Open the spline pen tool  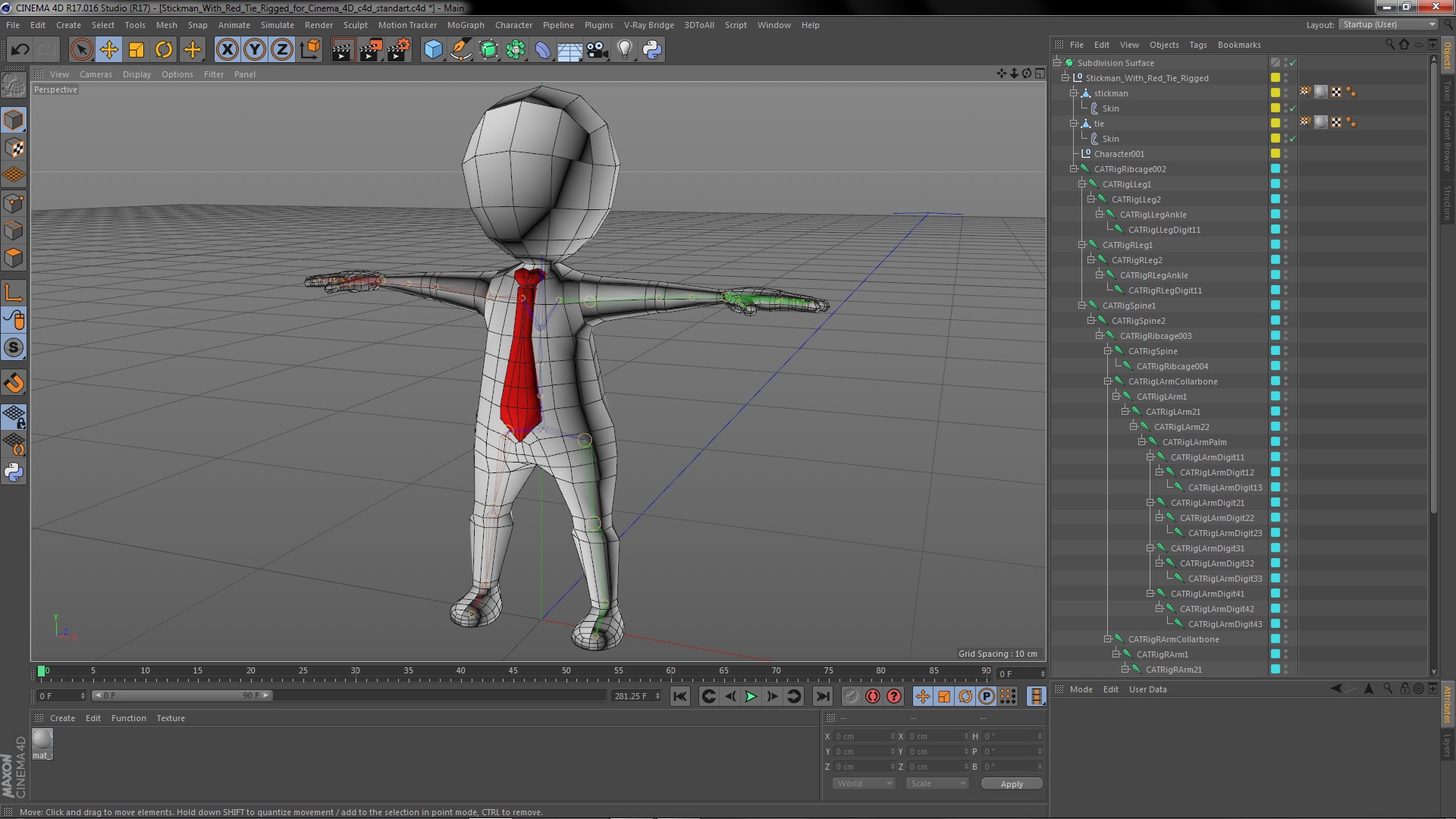point(460,50)
